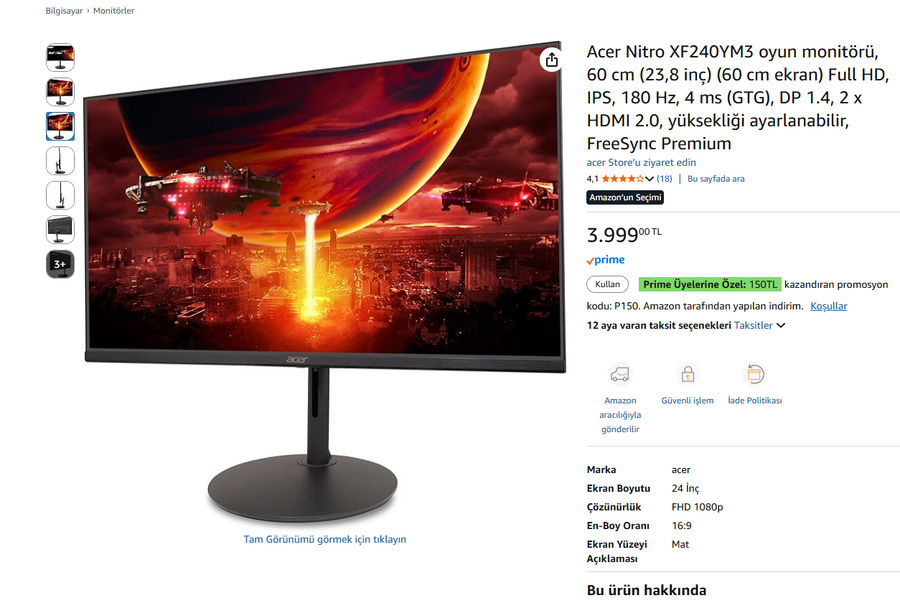Screen dimensions: 900x603
Task: Navigate to Monitörler breadcrumb
Action: (x=114, y=11)
